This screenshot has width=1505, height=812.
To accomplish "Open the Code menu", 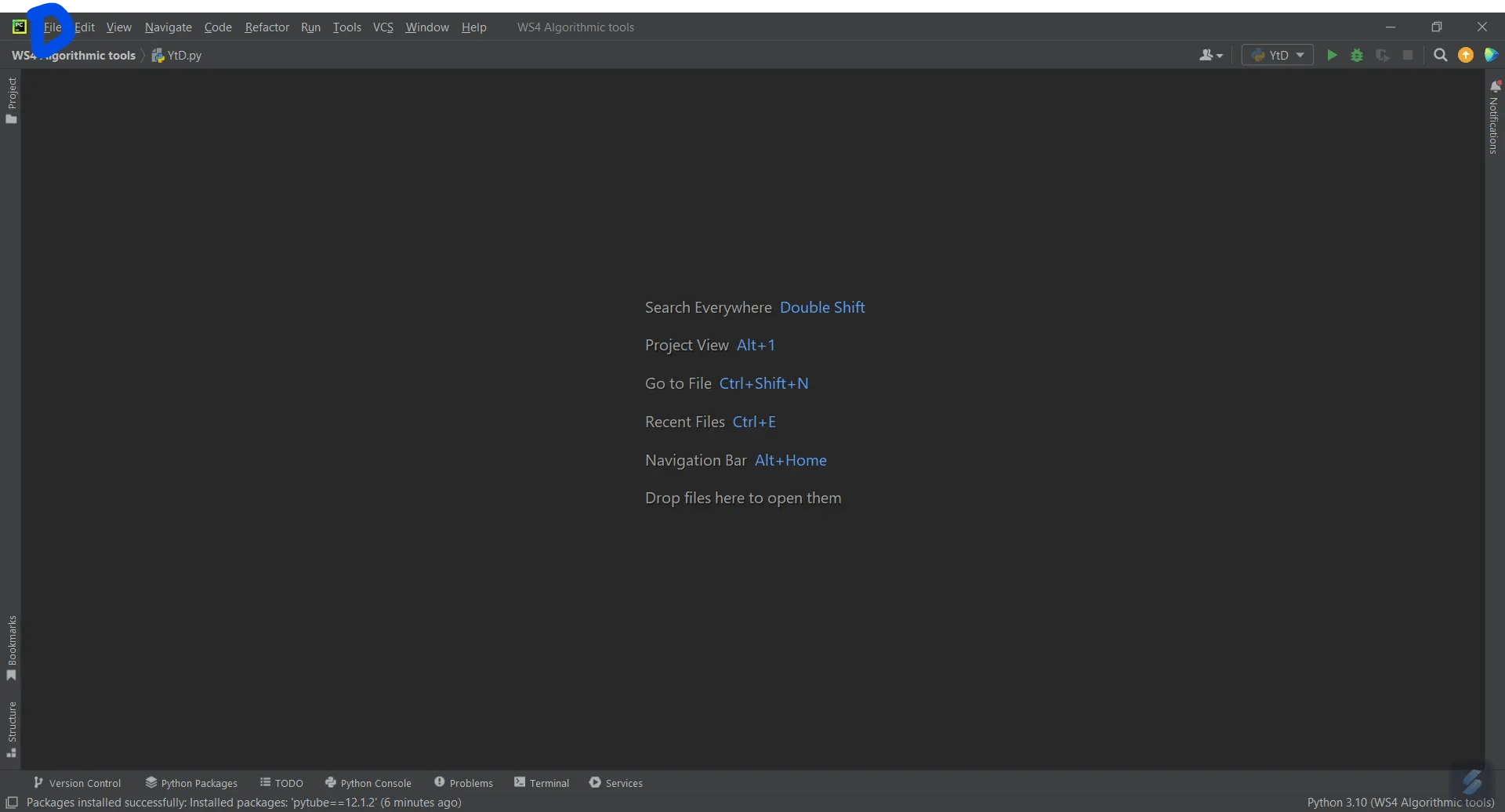I will (x=218, y=27).
